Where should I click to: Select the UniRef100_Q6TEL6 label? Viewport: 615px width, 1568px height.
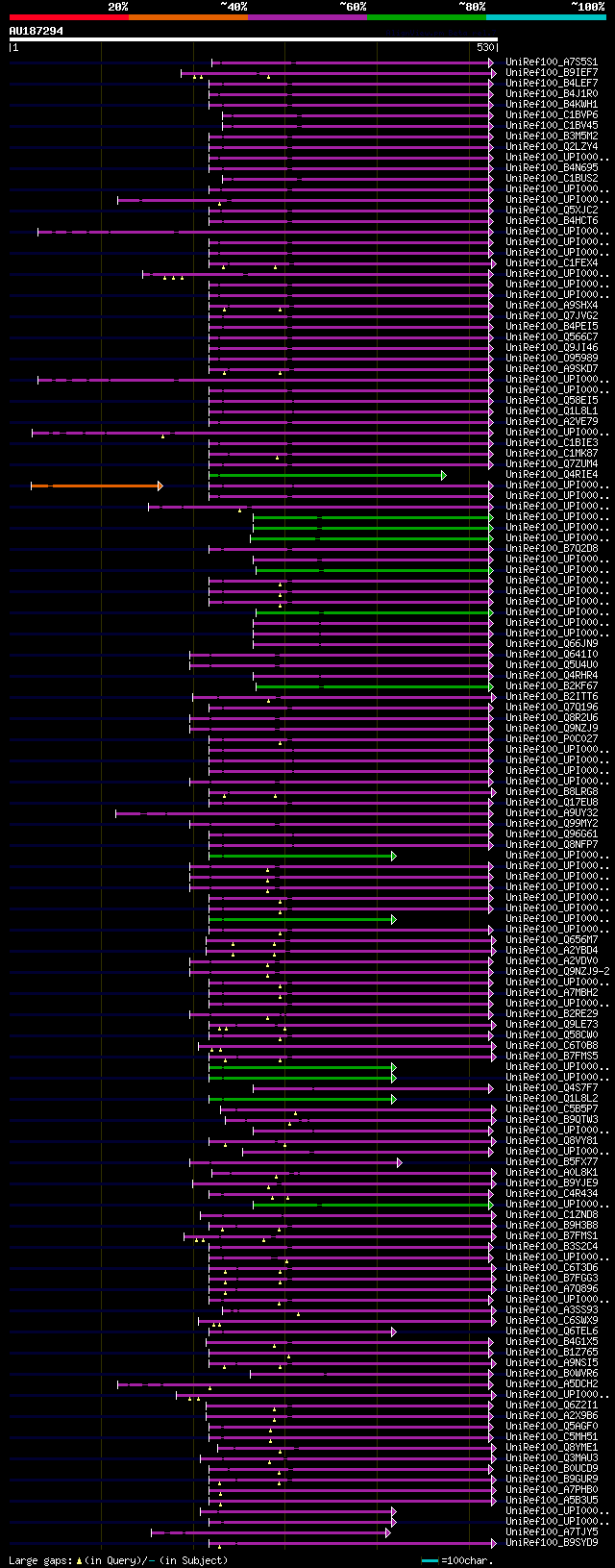click(552, 1332)
